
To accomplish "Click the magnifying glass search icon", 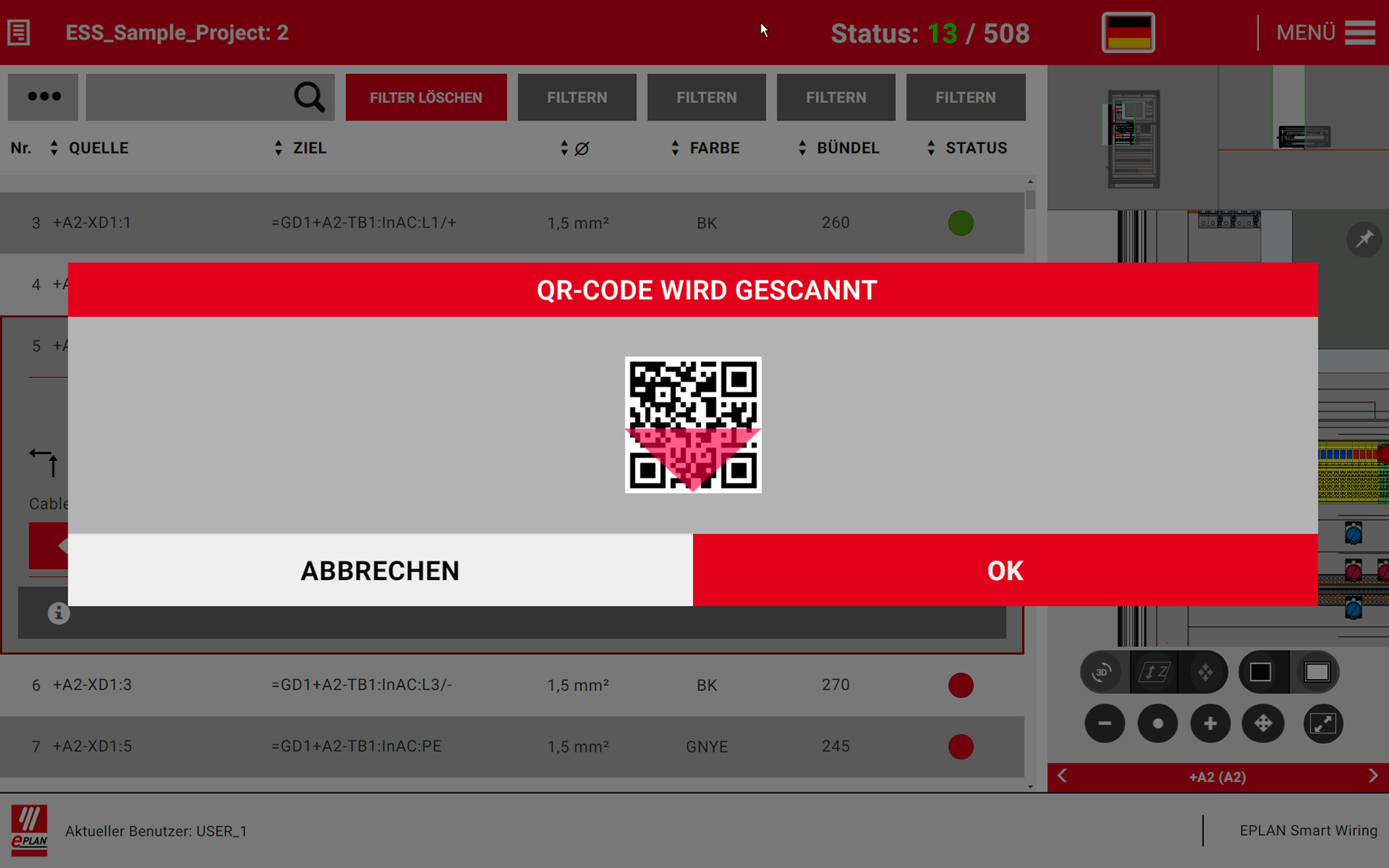I will [309, 97].
